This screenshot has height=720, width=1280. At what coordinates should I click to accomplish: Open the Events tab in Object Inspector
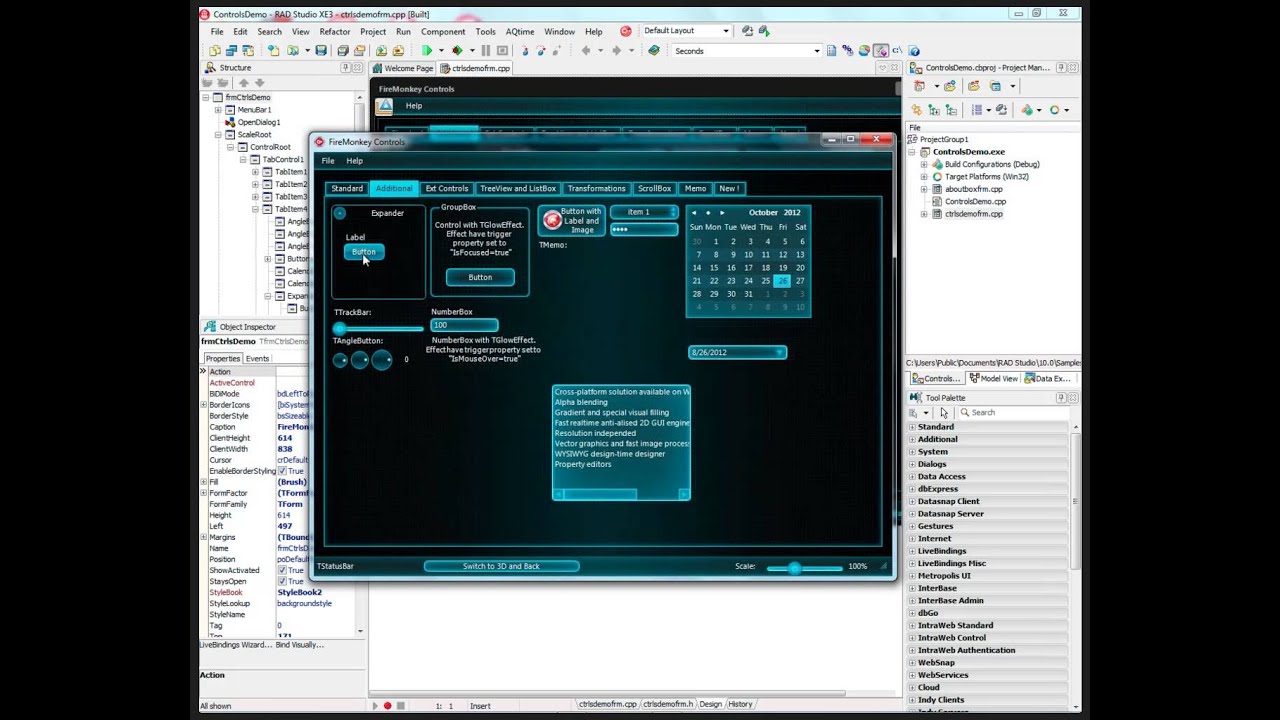[x=257, y=358]
